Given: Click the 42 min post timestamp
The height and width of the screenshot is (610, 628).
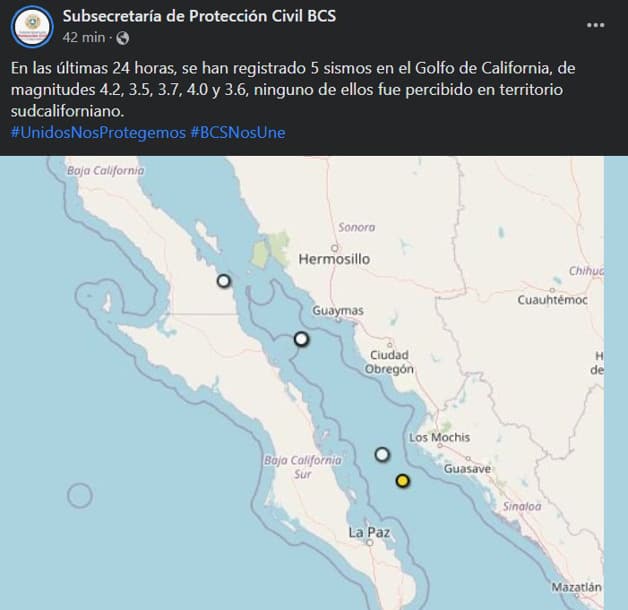Looking at the screenshot, I should click(x=84, y=38).
